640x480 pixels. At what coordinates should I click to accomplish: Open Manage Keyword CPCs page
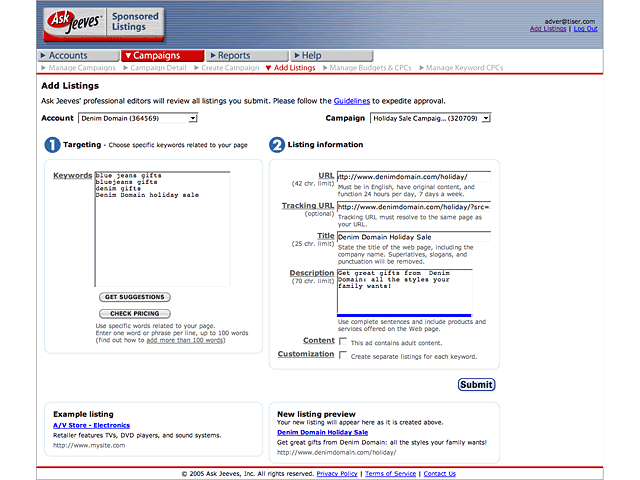coord(465,68)
